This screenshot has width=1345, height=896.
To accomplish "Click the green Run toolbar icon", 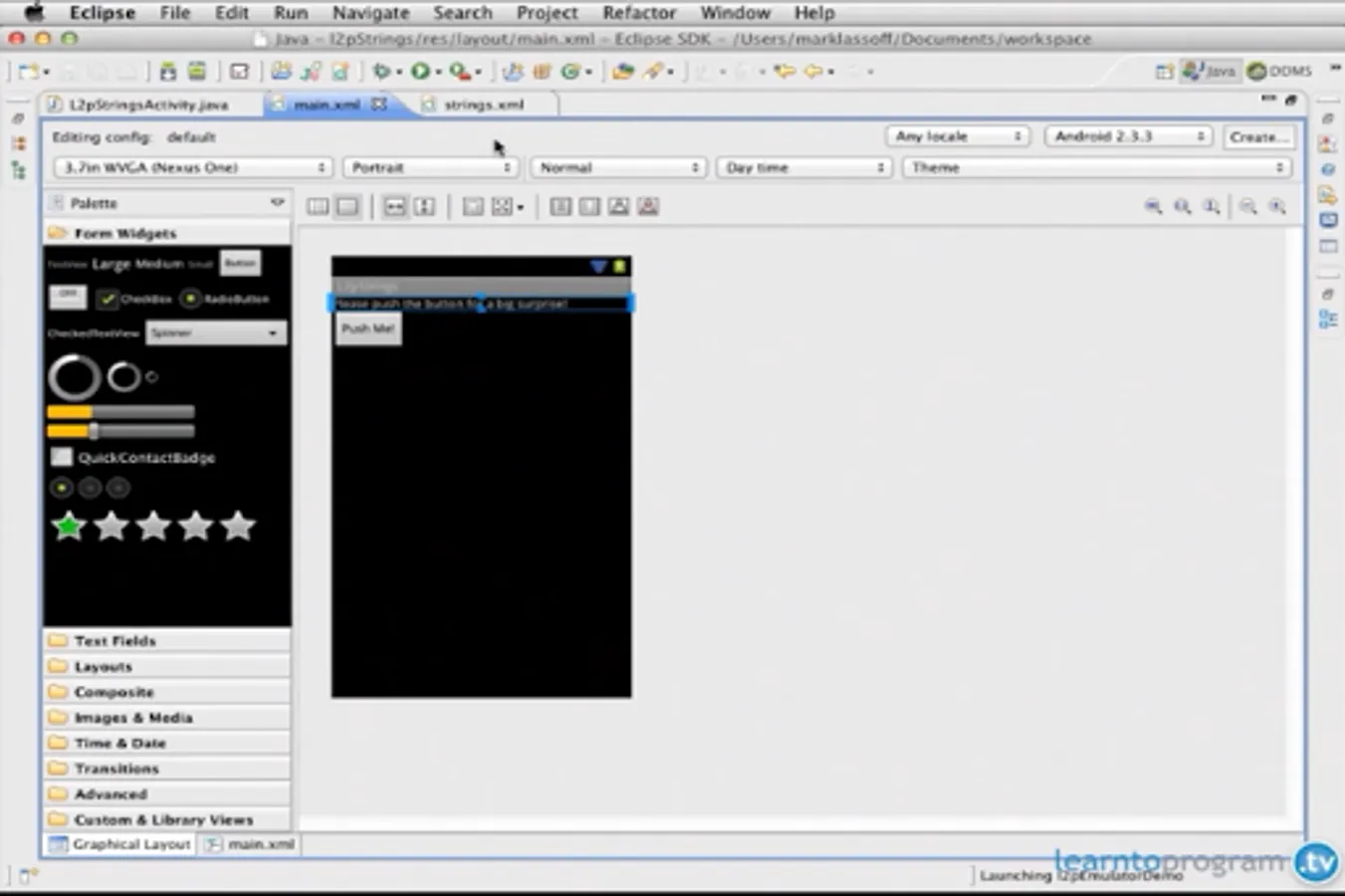I will pos(420,72).
